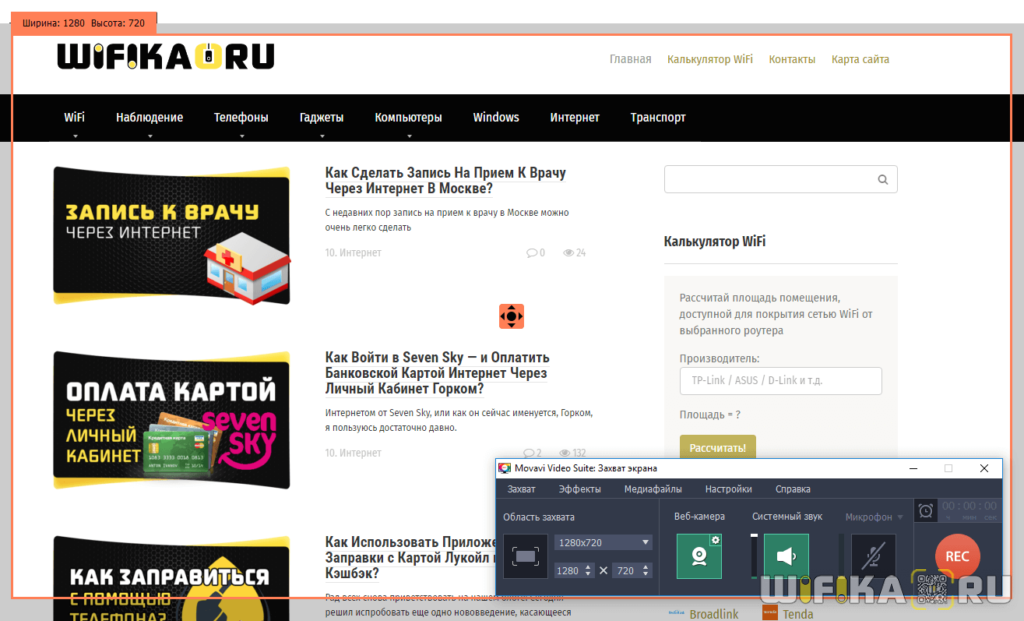This screenshot has width=1024, height=621.
Task: Adjust the microphone volume level slider
Action: coord(841,556)
